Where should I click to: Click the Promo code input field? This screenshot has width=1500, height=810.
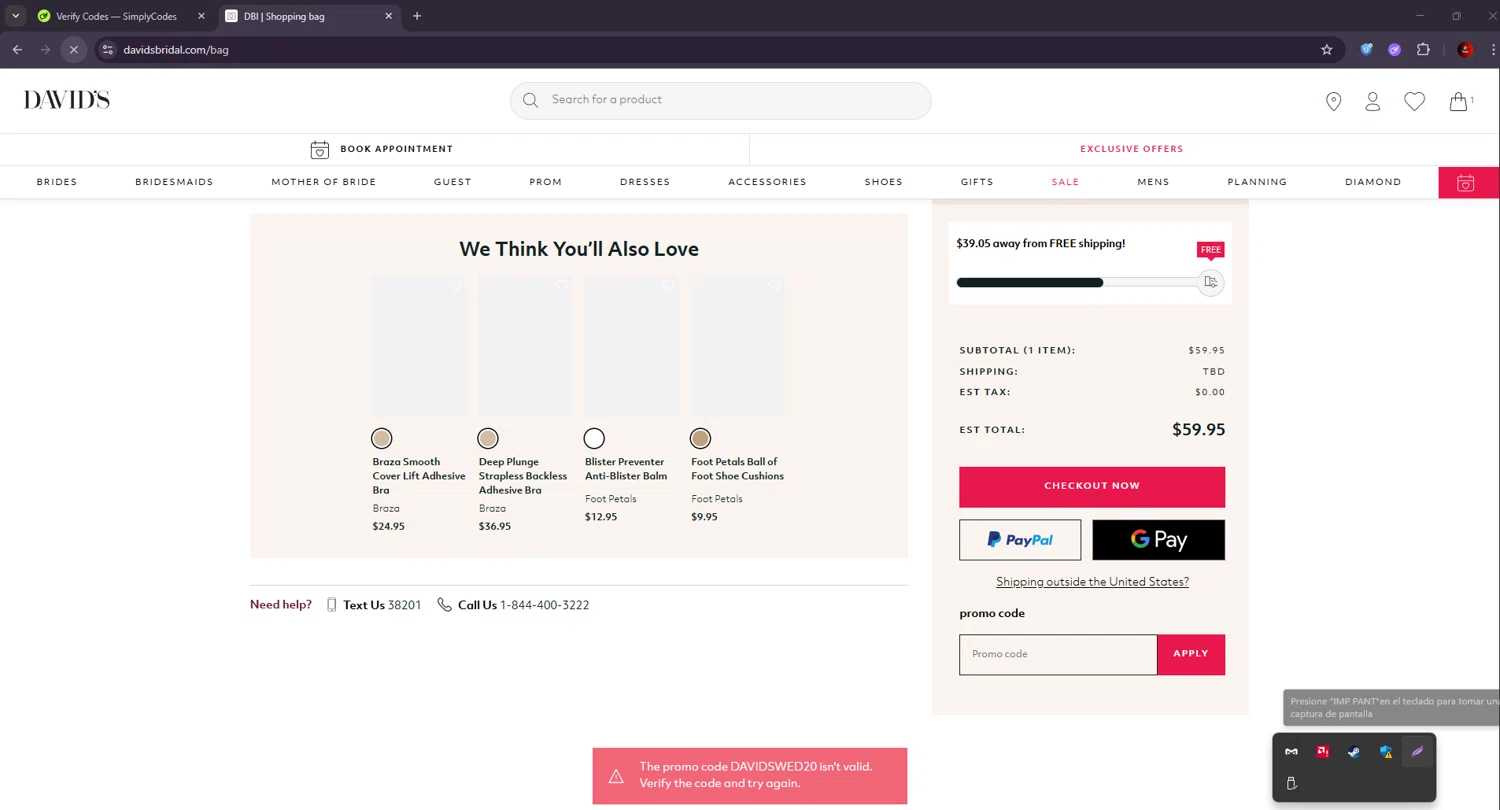[1058, 654]
